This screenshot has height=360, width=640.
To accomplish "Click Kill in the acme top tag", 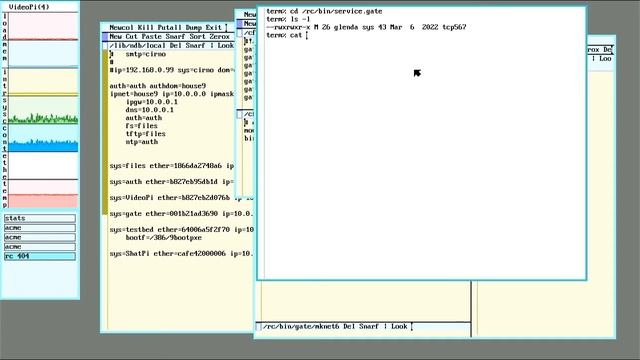I will [x=145, y=27].
